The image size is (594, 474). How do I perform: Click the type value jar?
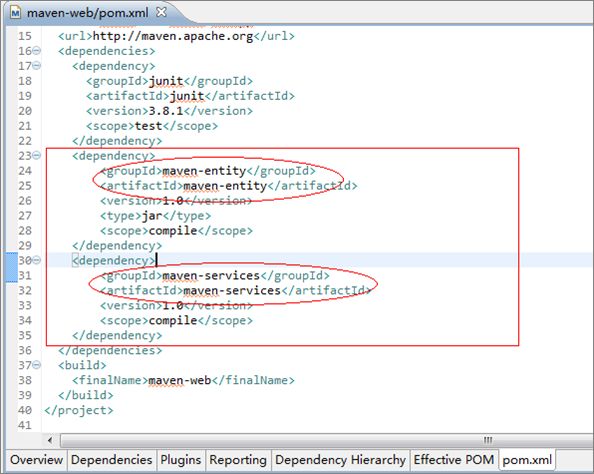tap(152, 216)
